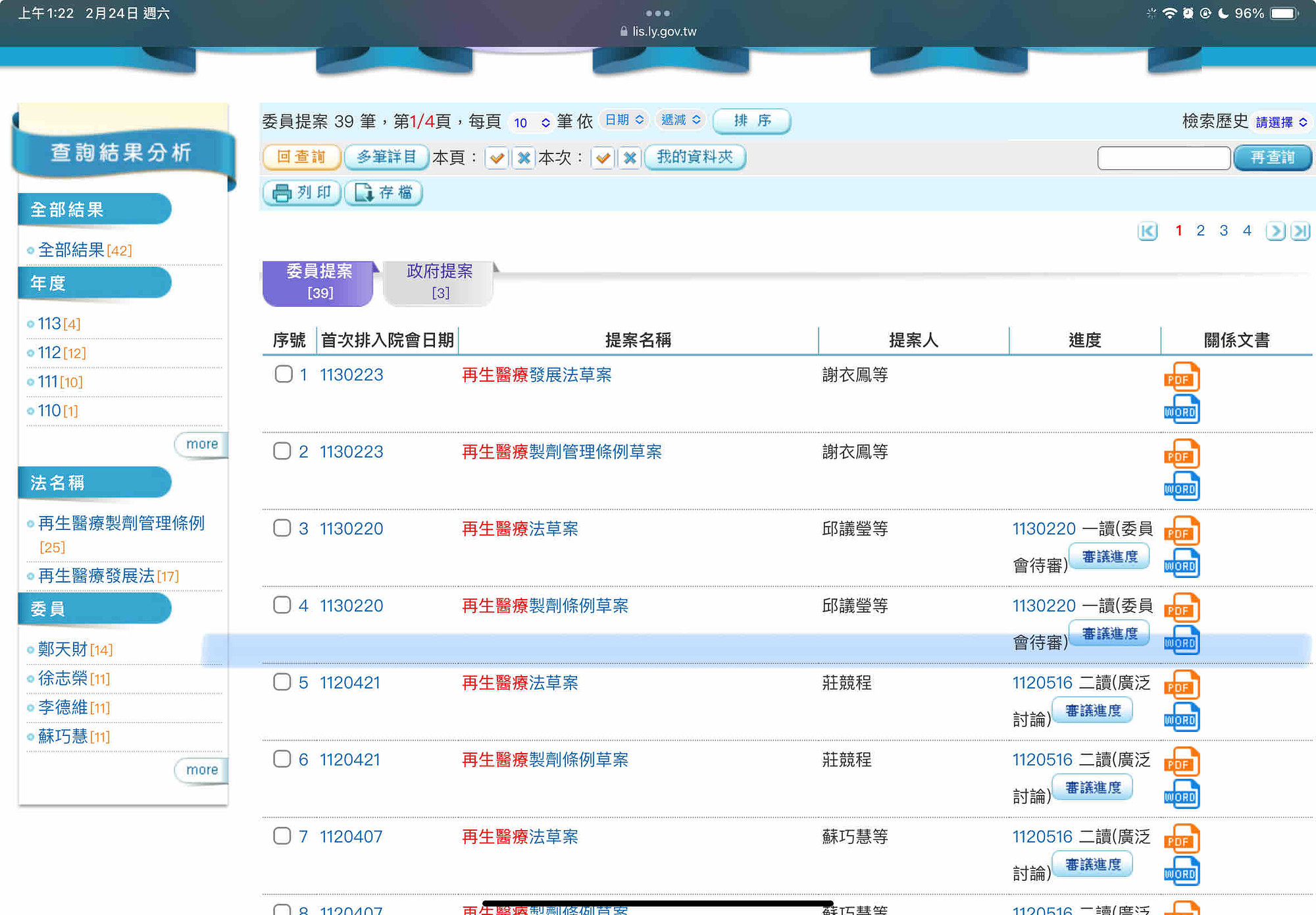Screen dimensions: 1316x915
Task: Click the 存檔 save file button
Action: coord(384,192)
